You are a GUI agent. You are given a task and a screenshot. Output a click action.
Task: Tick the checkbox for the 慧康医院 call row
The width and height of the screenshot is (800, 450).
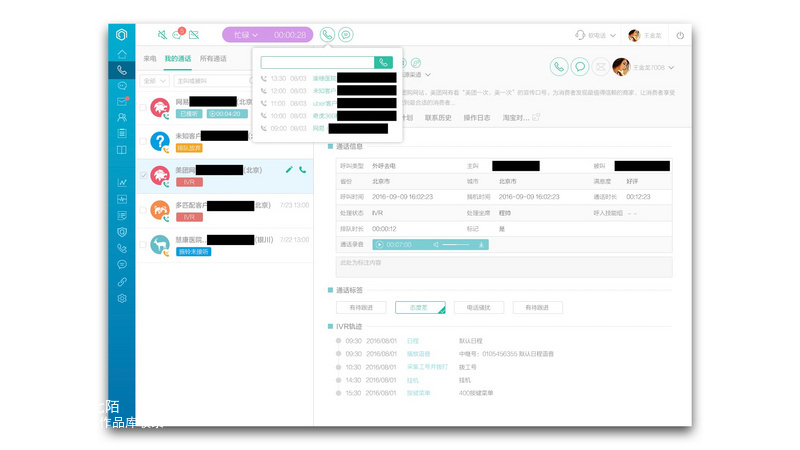click(143, 244)
